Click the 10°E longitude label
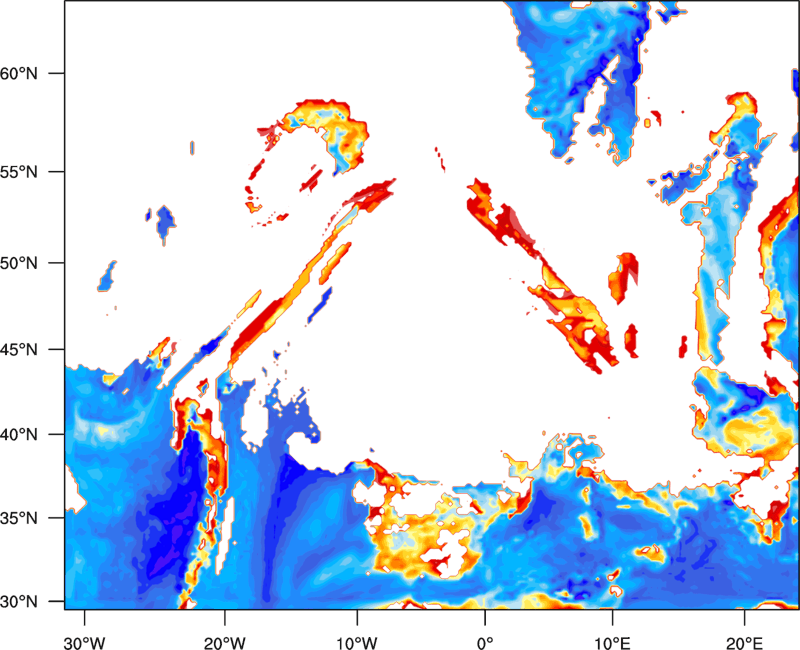Image resolution: width=800 pixels, height=650 pixels. [611, 643]
